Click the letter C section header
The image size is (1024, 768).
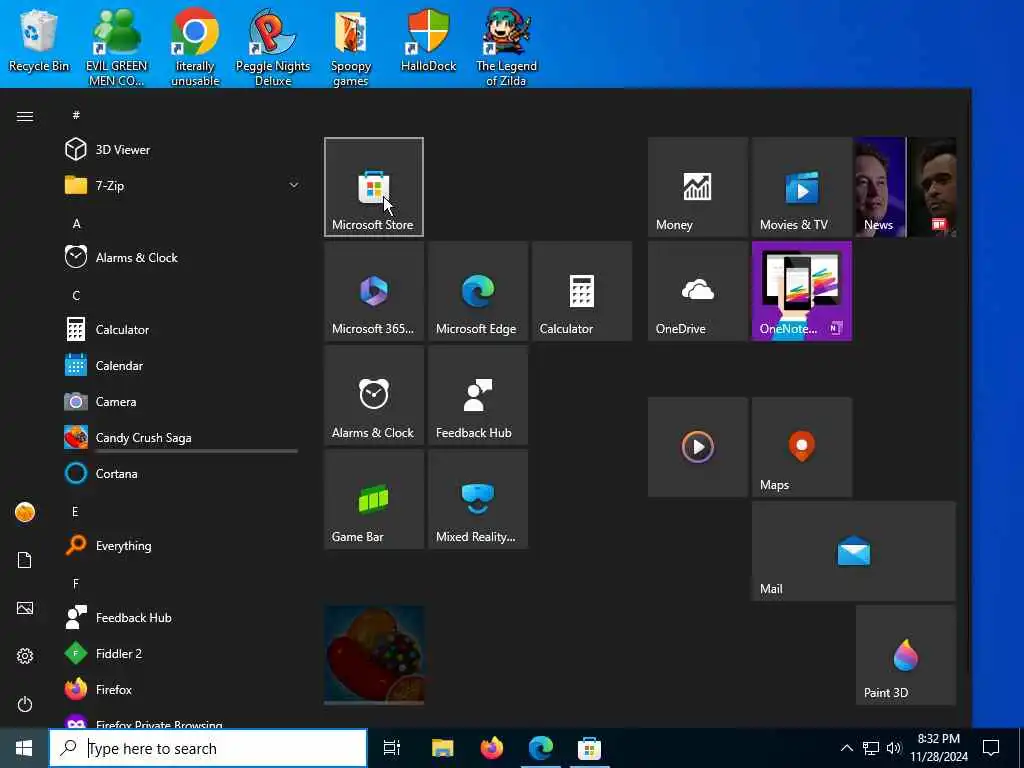pos(76,295)
